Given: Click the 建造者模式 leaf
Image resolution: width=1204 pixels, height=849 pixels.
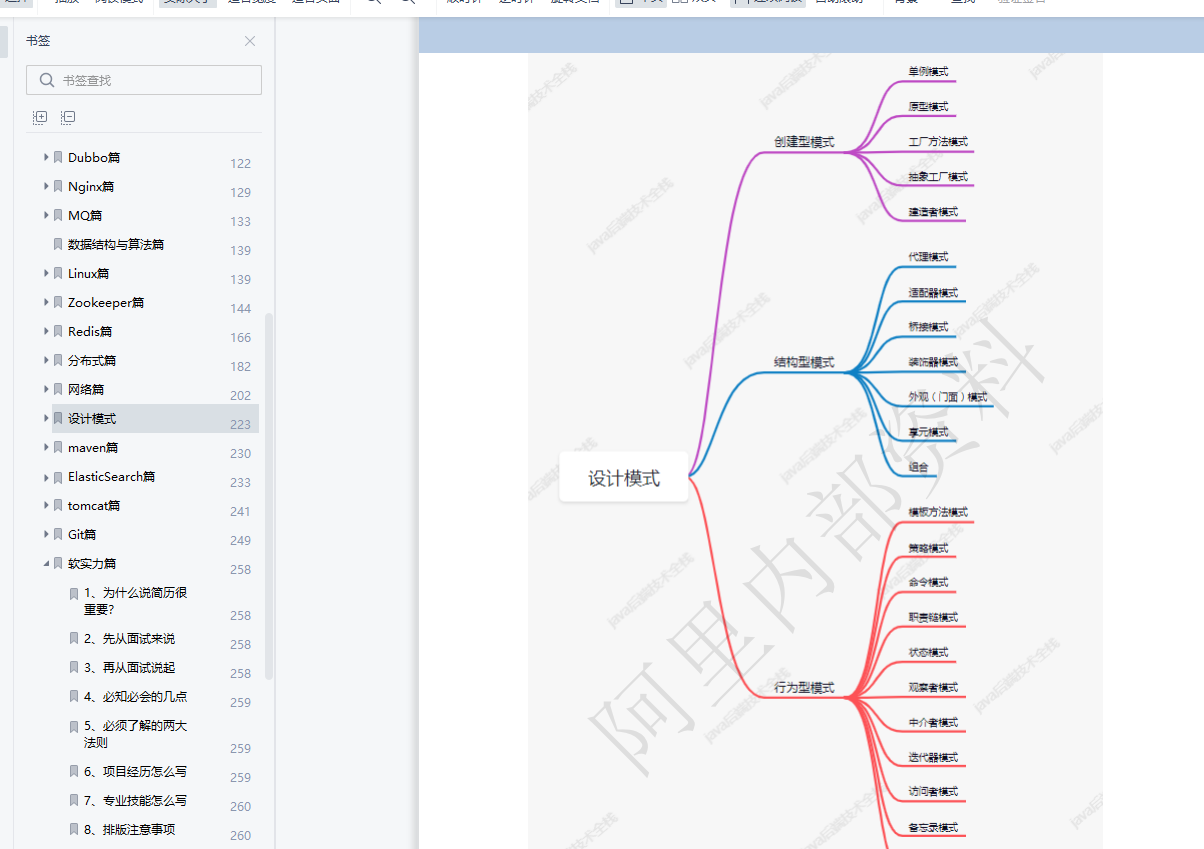Looking at the screenshot, I should (x=933, y=212).
